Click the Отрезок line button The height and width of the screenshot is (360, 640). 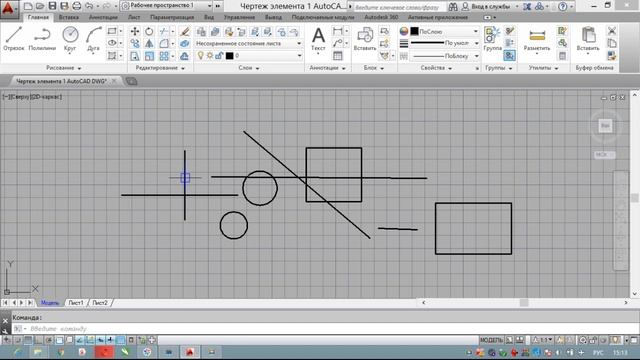(14, 39)
